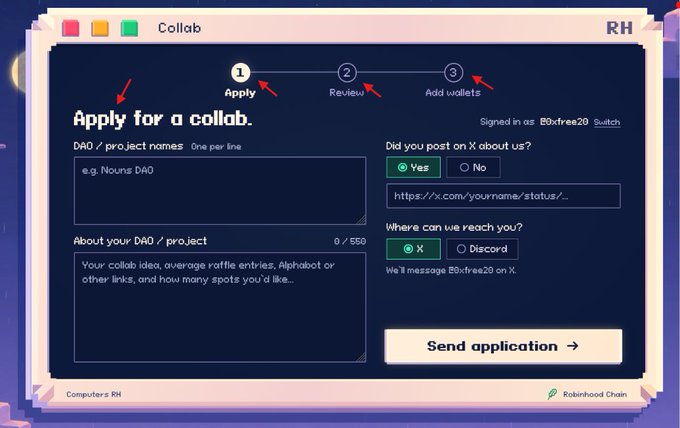Click the green window button beside Collab
The width and height of the screenshot is (680, 428).
pos(129,29)
